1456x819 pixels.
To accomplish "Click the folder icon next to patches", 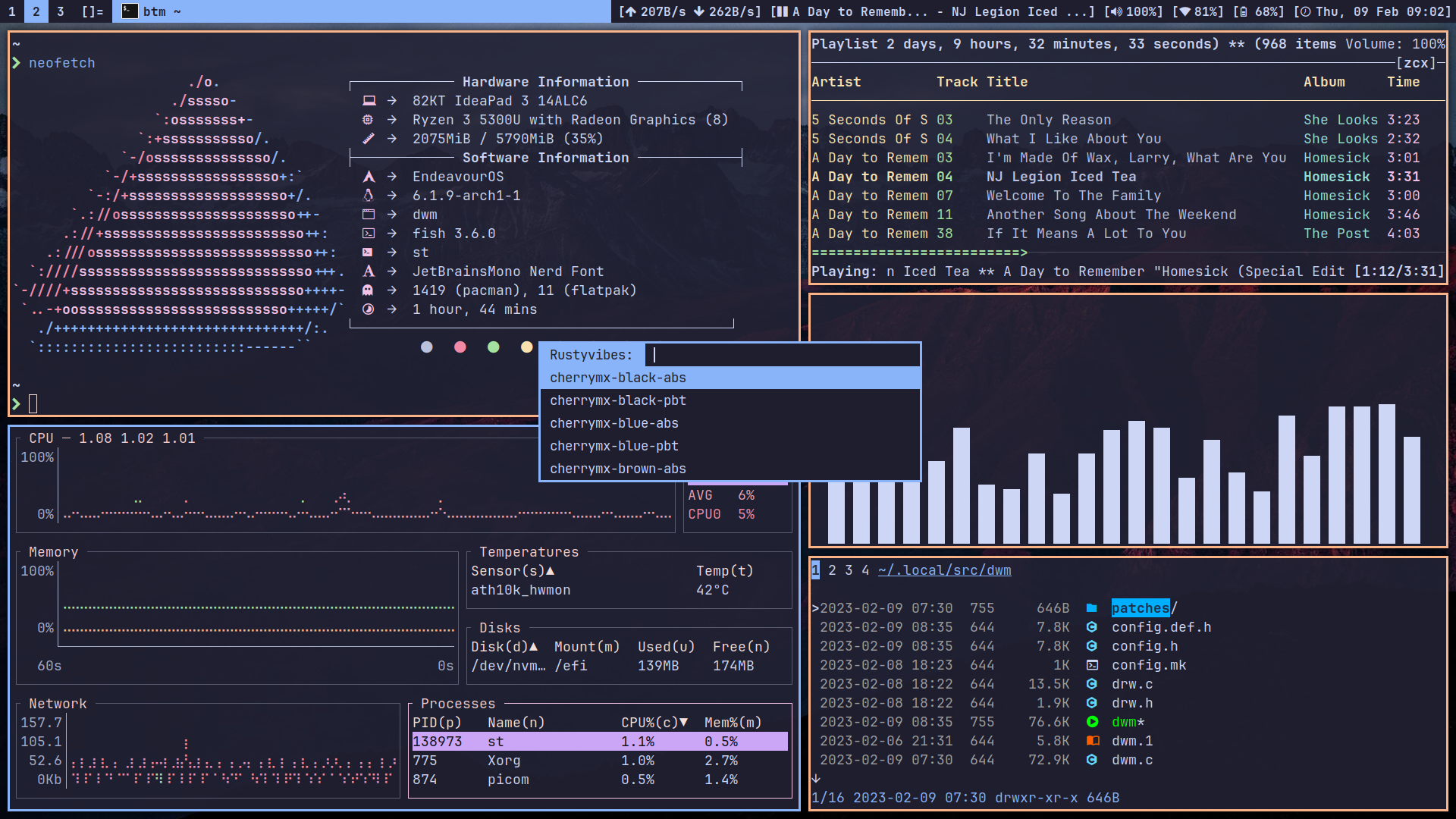I will tap(1091, 608).
